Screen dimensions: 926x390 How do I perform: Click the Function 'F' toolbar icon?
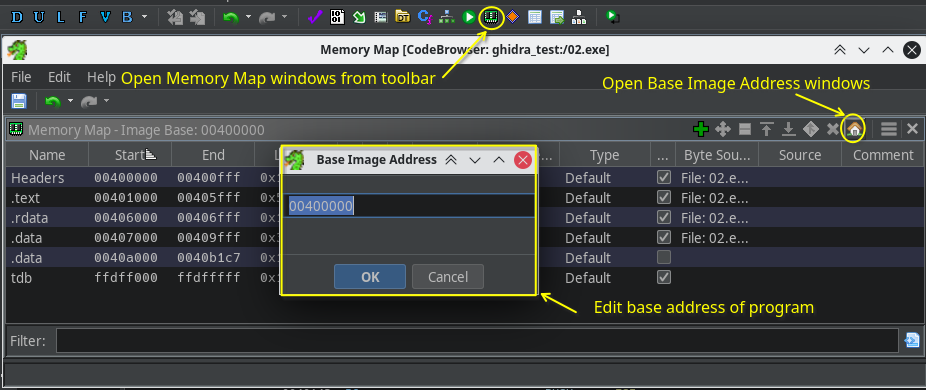pyautogui.click(x=82, y=17)
